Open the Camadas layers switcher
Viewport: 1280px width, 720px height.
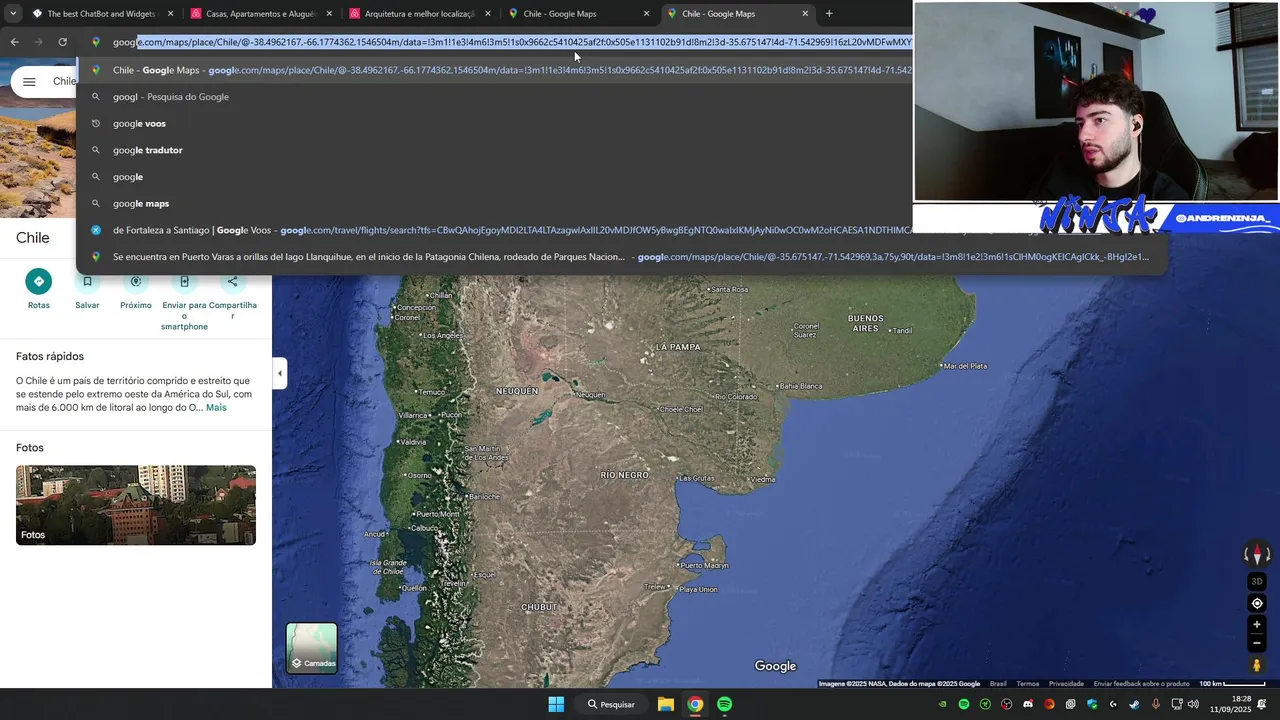tap(312, 648)
